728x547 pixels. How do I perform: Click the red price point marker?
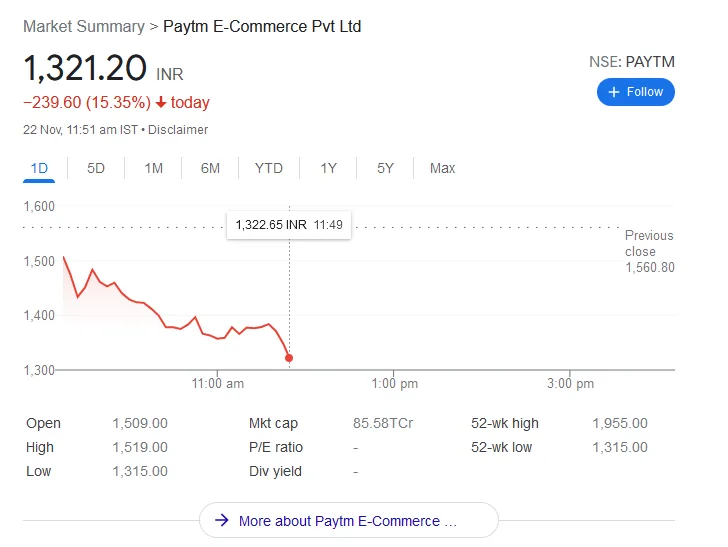pyautogui.click(x=290, y=358)
